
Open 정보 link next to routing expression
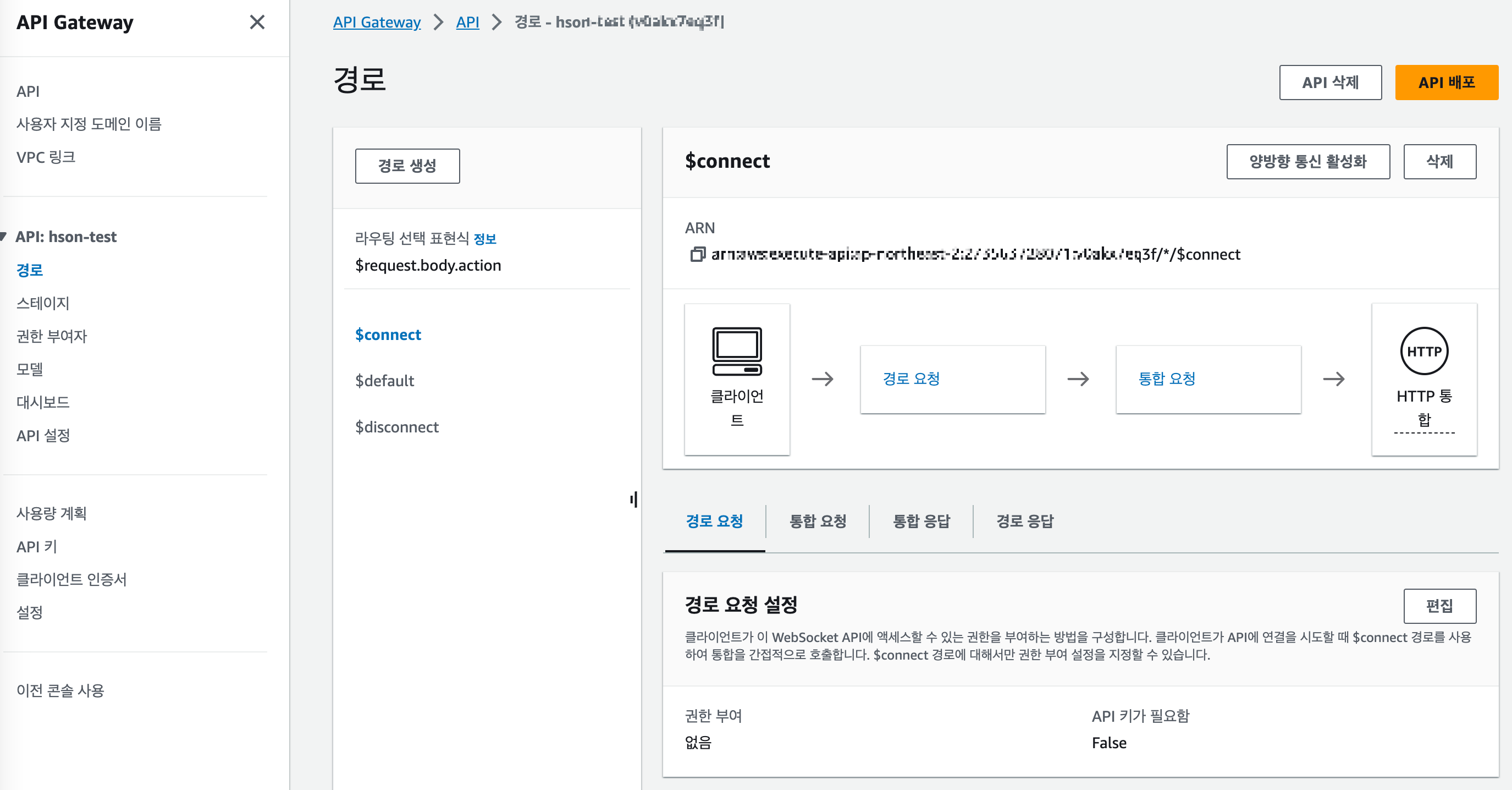pyautogui.click(x=485, y=239)
